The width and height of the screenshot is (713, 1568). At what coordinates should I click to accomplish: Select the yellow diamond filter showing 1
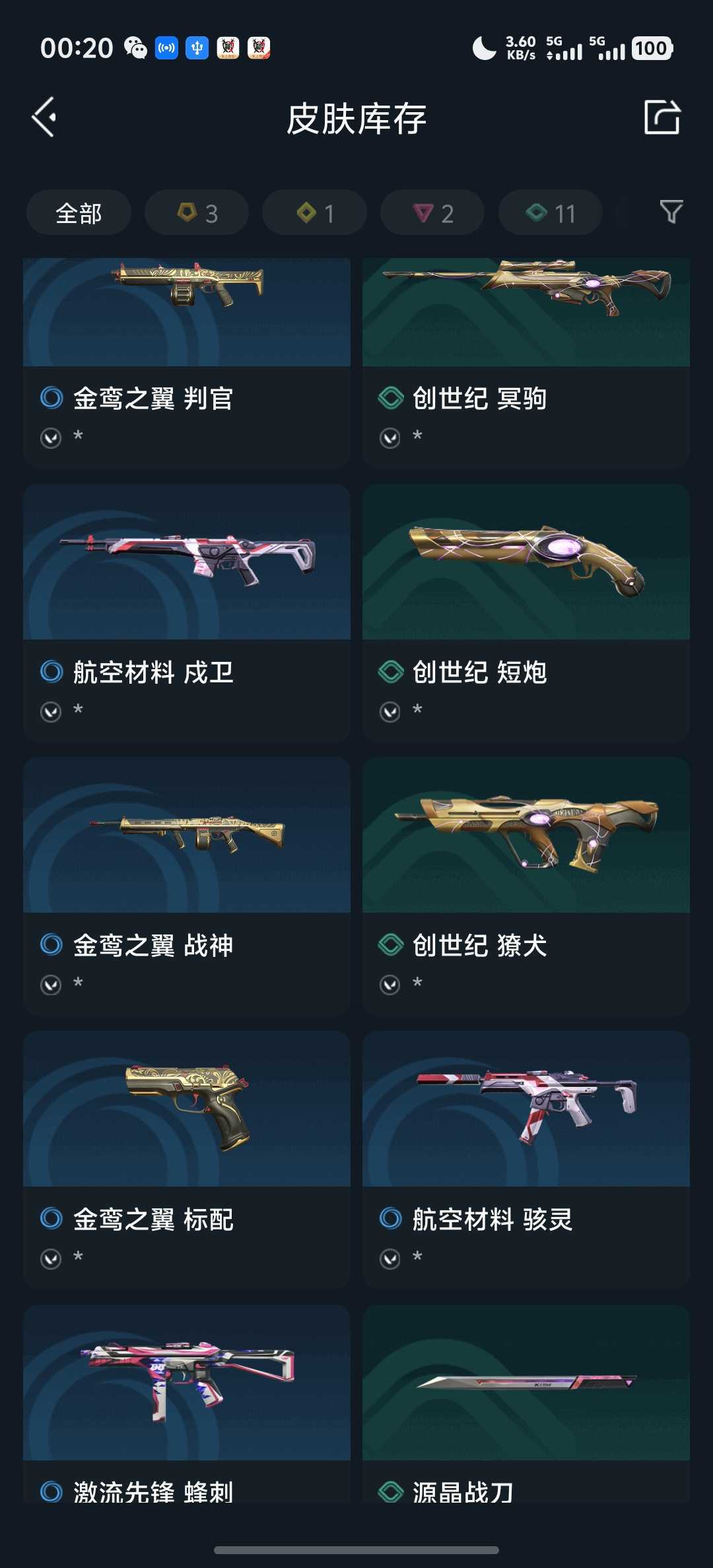[x=314, y=212]
